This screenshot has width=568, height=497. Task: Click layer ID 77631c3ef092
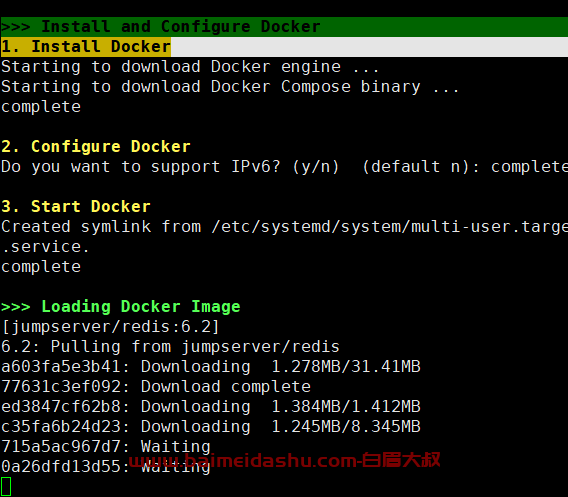coord(60,387)
